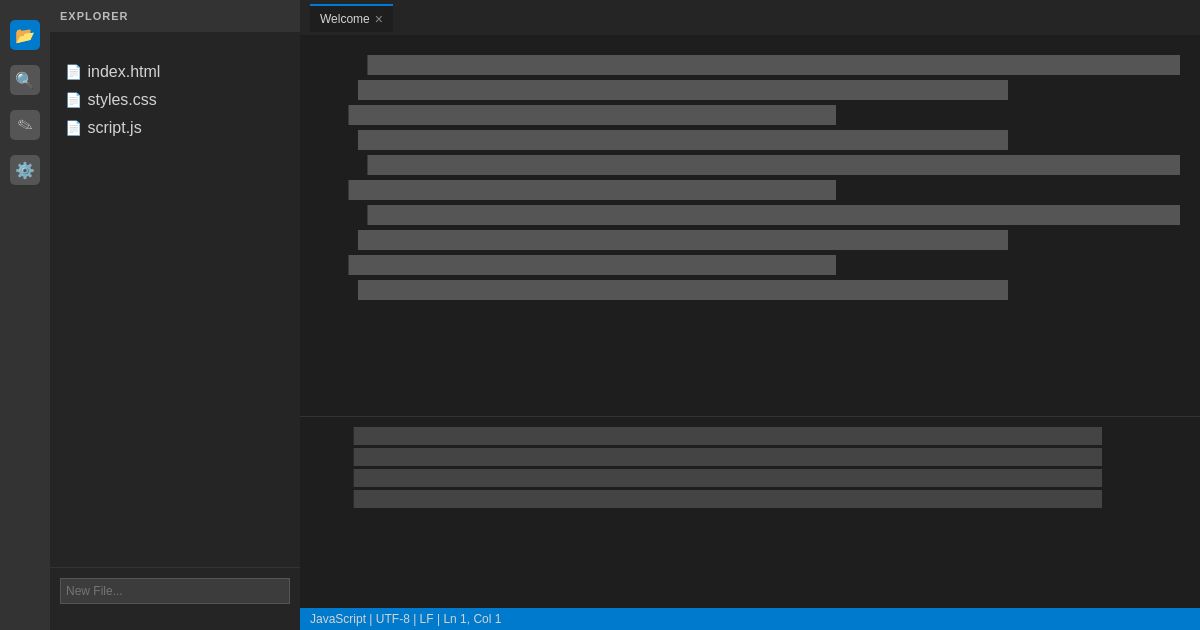Switch to the Welcome tab
The width and height of the screenshot is (1200, 630).
click(344, 19)
